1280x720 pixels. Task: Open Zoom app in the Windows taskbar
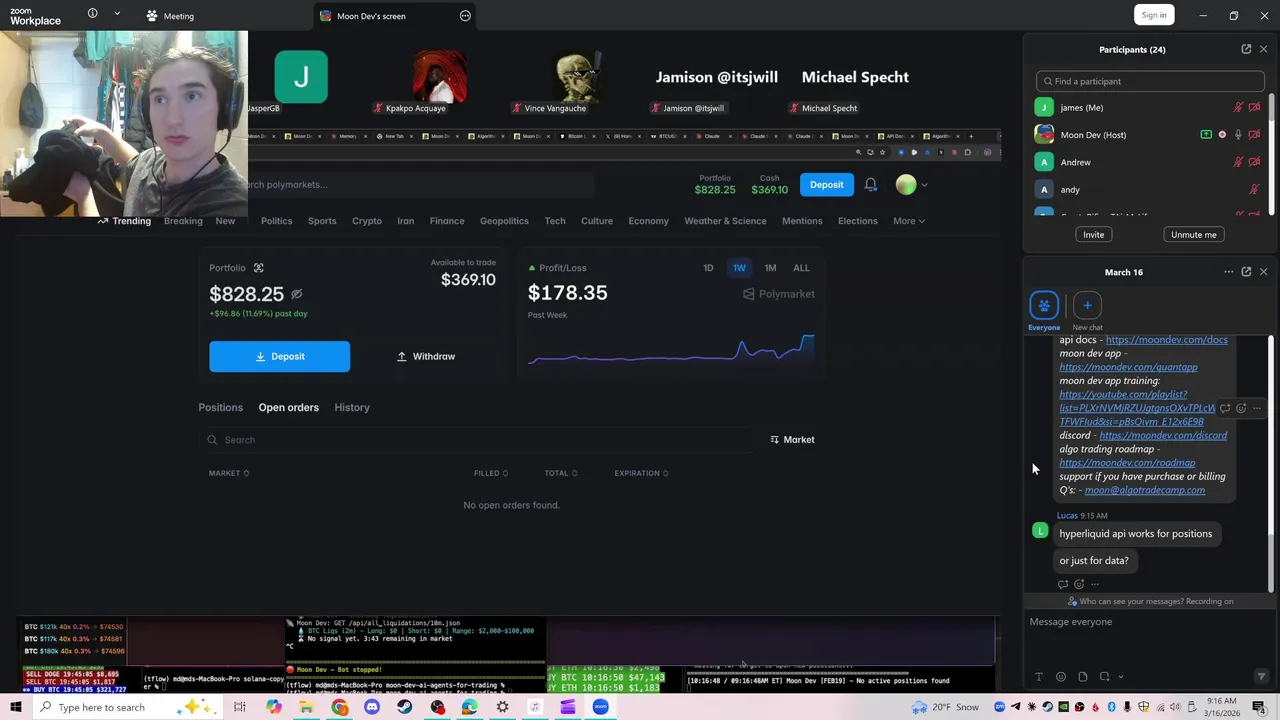coord(600,707)
